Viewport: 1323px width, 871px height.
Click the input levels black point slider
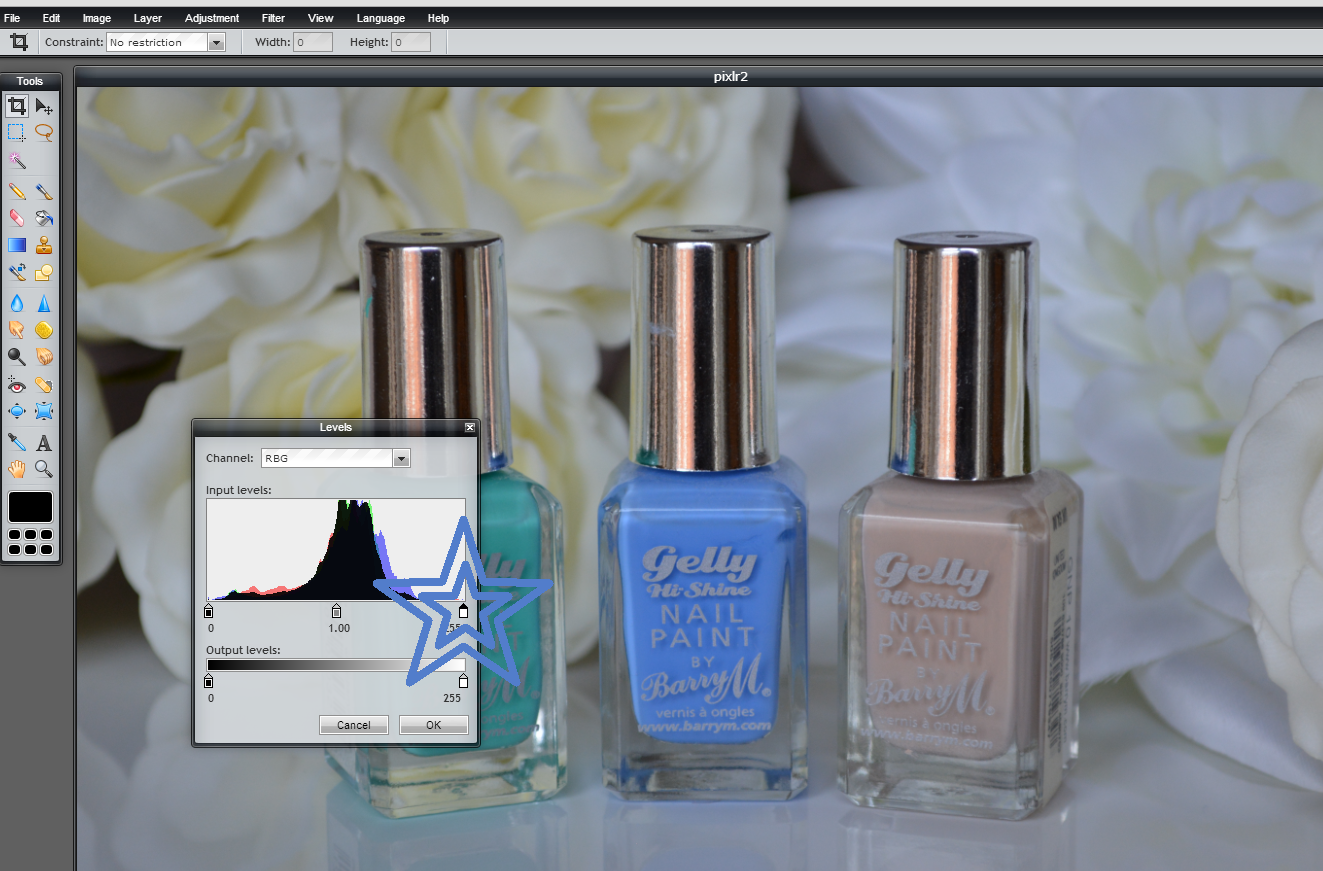coord(209,611)
